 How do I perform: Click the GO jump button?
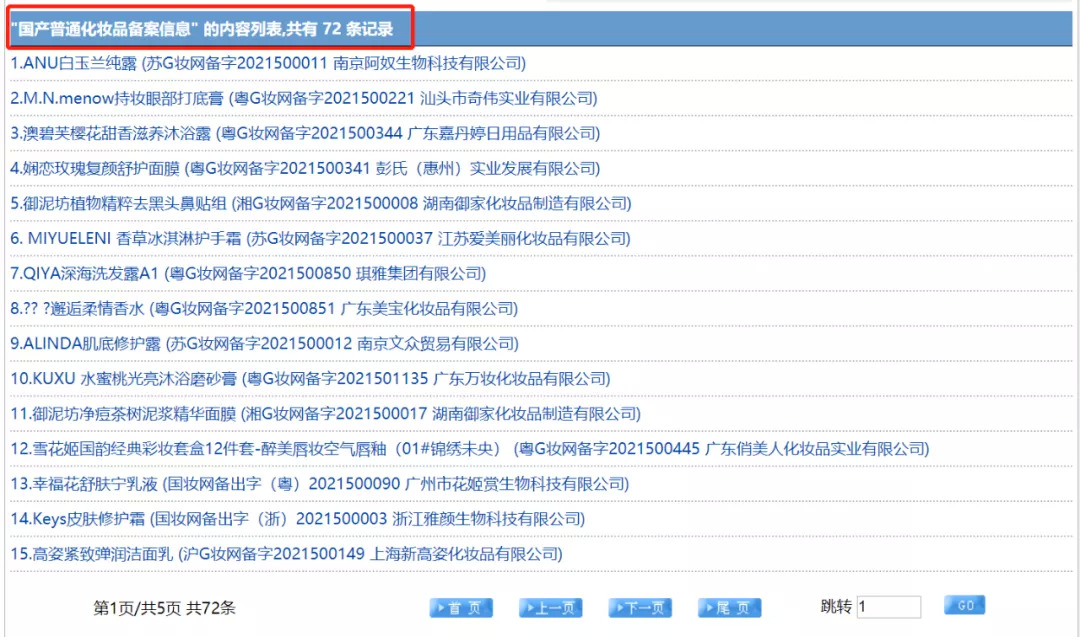click(964, 605)
